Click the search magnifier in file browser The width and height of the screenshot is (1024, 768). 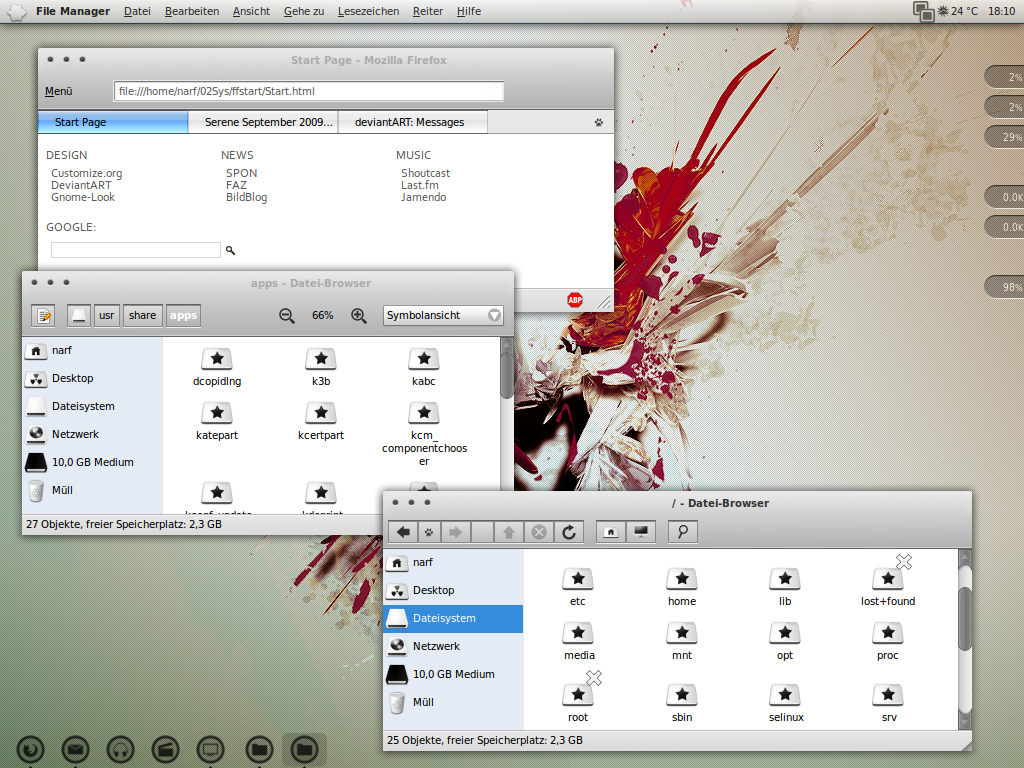(682, 532)
